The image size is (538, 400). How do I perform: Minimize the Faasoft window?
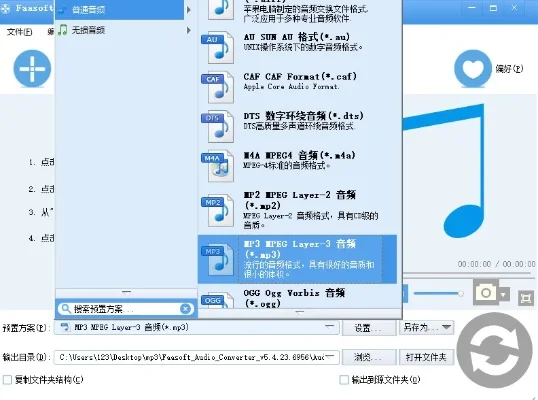point(472,8)
